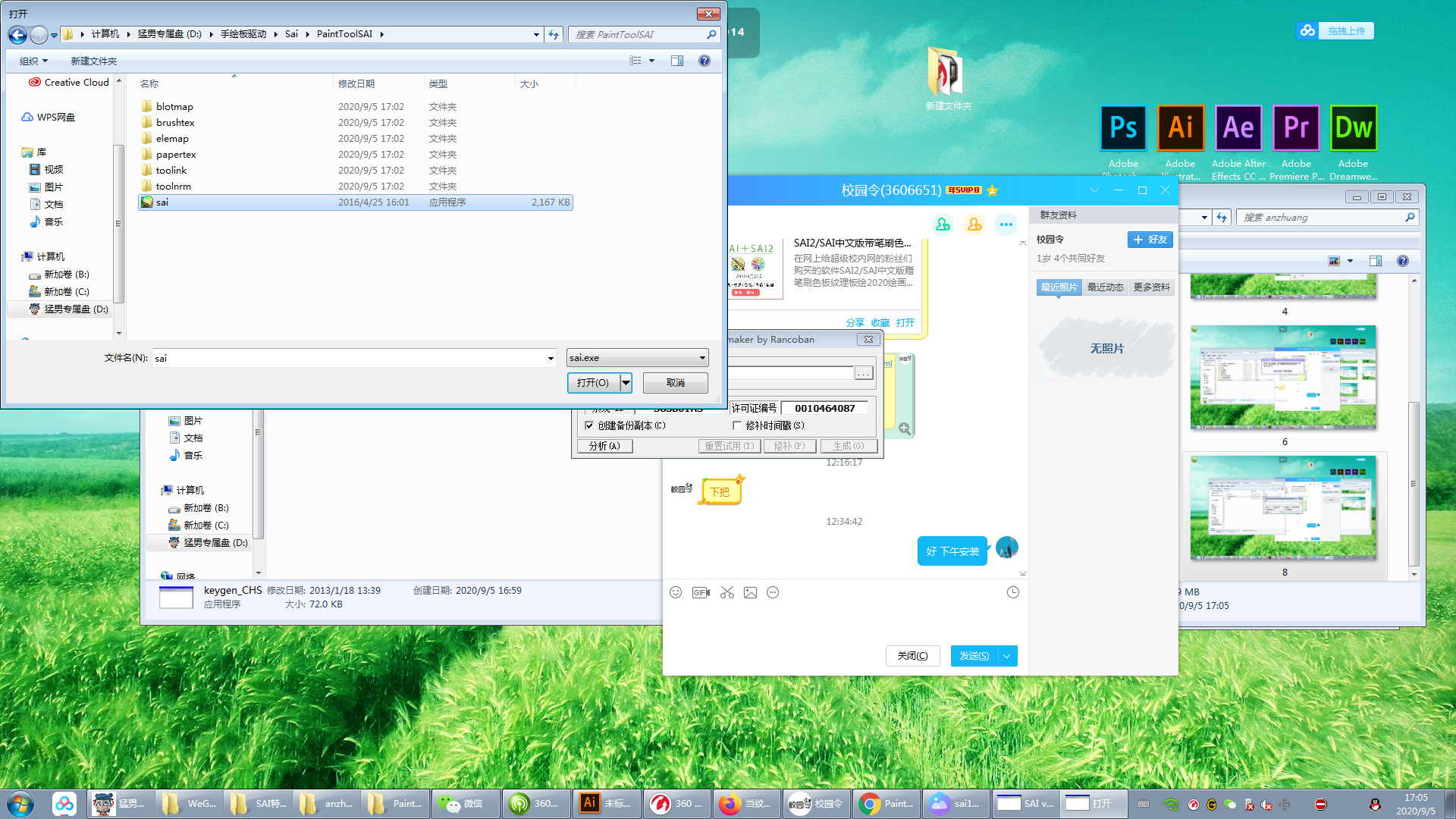Viewport: 1456px width, 819px height.
Task: Expand filename history dropdown
Action: pyautogui.click(x=551, y=358)
